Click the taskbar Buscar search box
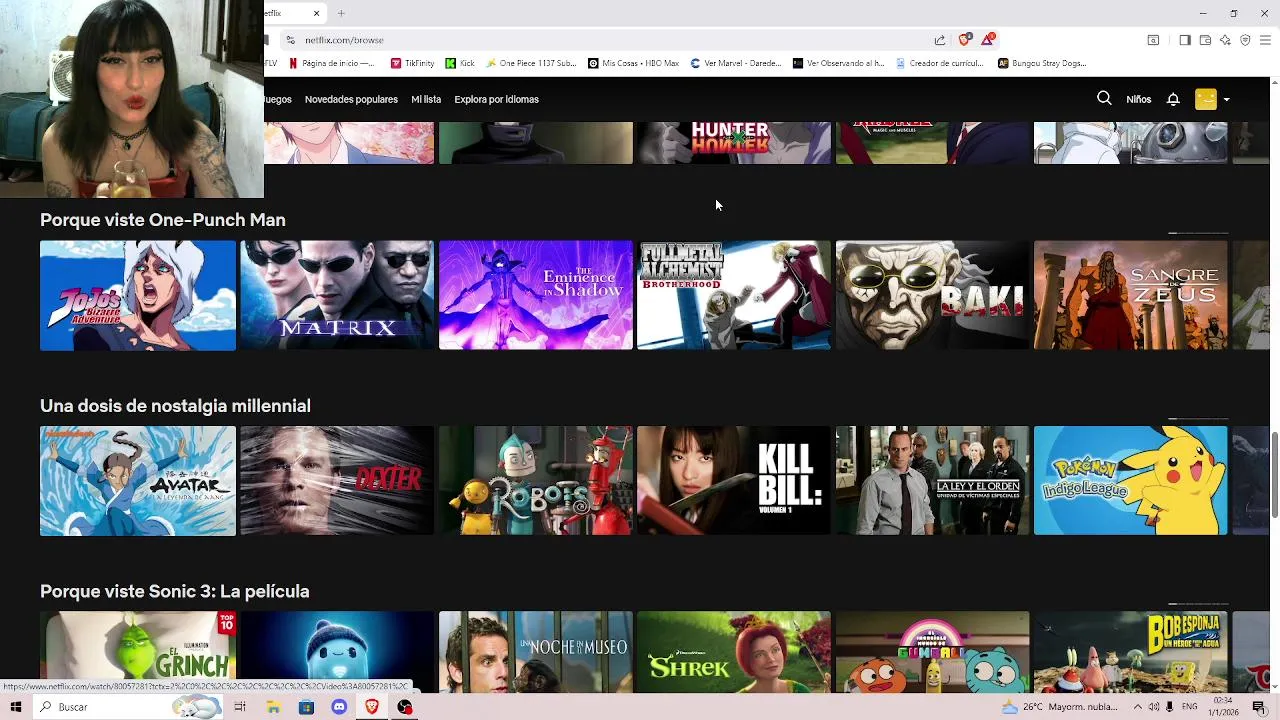 click(x=127, y=707)
